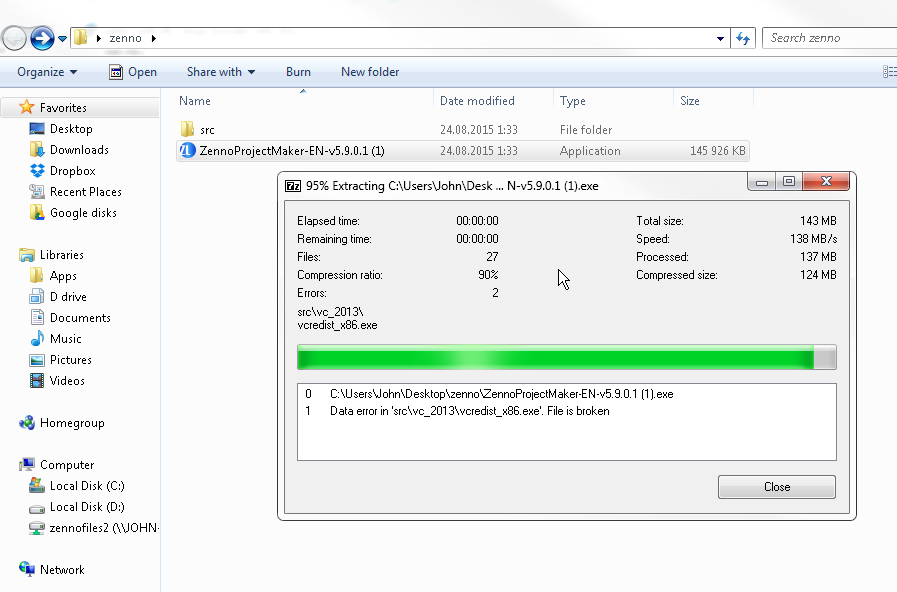The image size is (897, 592).
Task: Open Recent Places in Favorites
Action: click(85, 192)
